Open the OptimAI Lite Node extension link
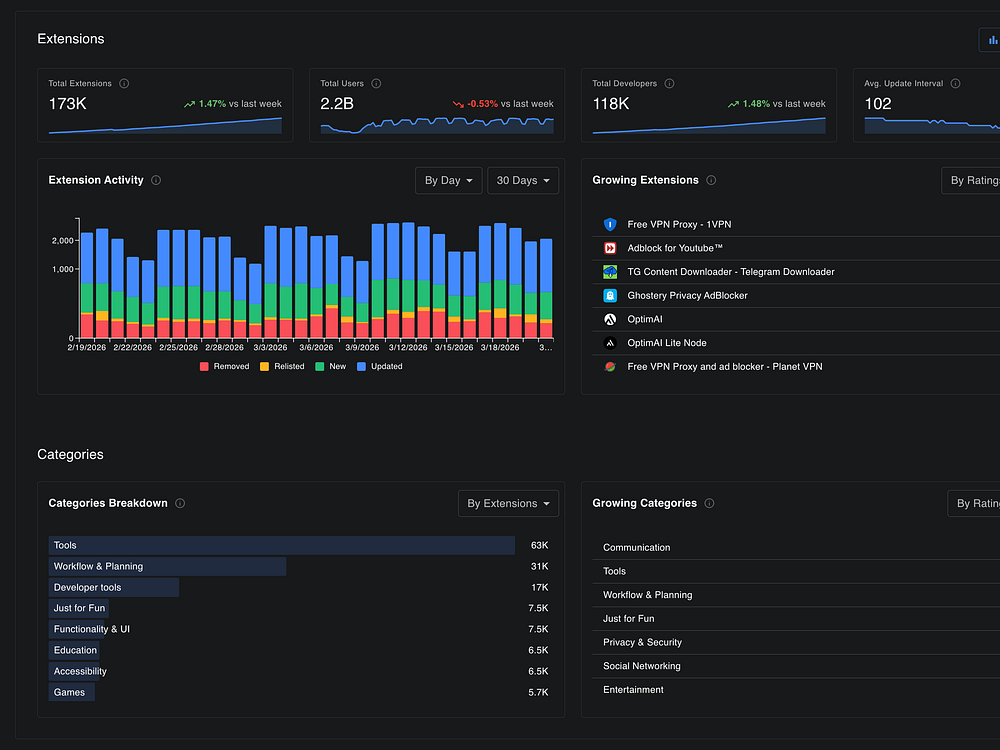 (666, 343)
